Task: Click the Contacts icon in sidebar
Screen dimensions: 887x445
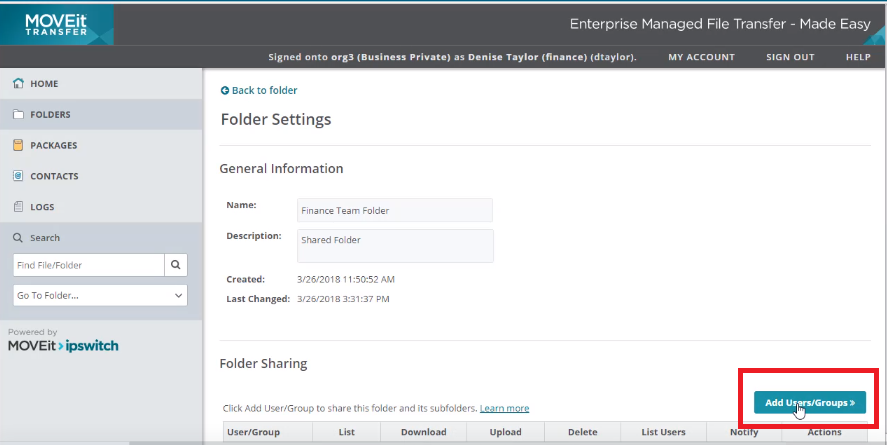Action: (x=18, y=177)
